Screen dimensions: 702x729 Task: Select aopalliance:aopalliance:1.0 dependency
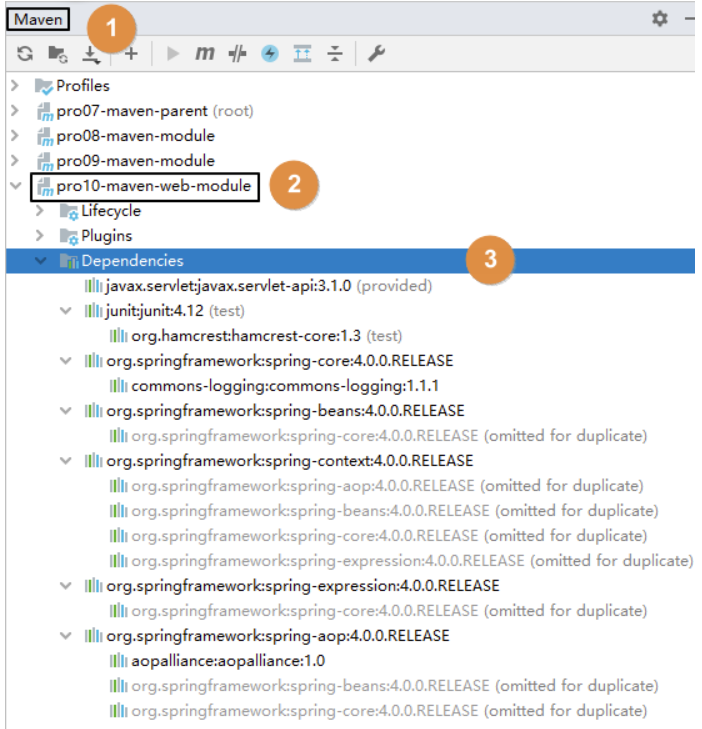click(228, 661)
